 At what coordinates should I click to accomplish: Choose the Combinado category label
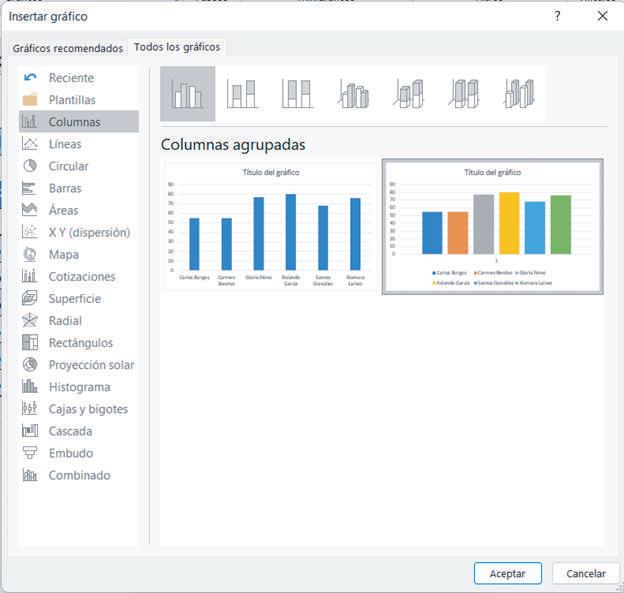[79, 475]
